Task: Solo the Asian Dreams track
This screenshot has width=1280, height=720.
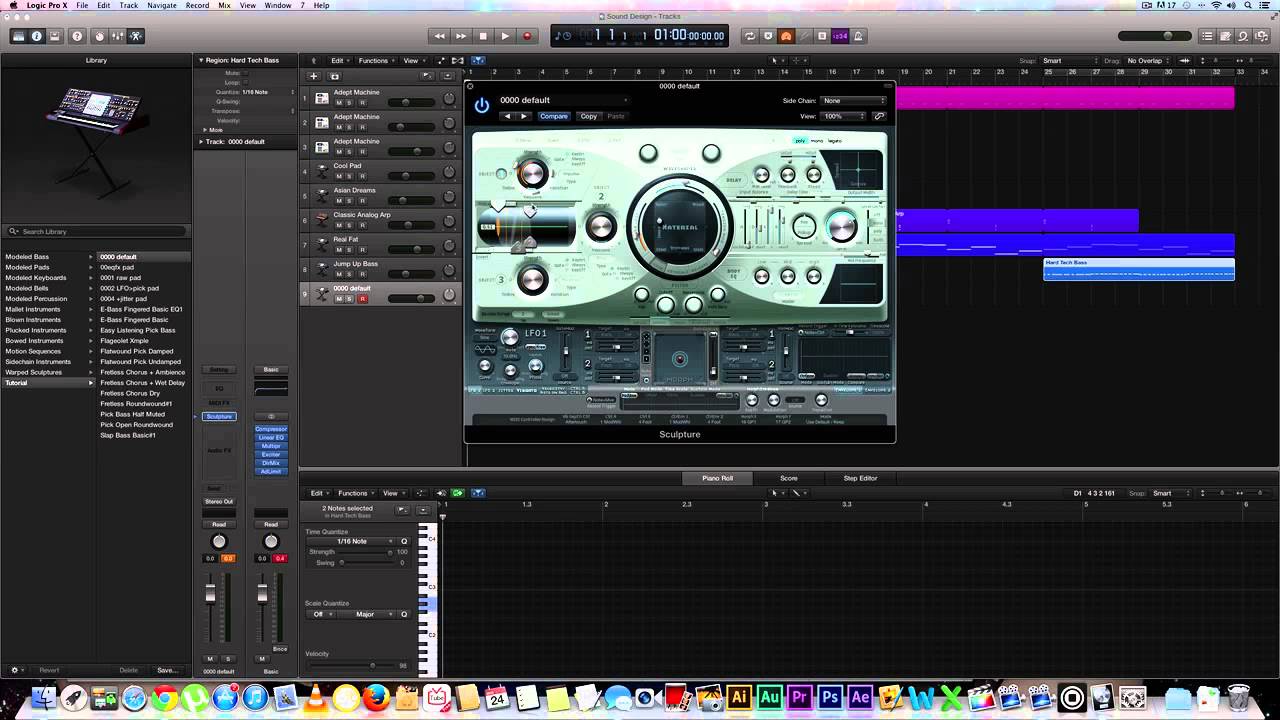Action: pos(349,200)
